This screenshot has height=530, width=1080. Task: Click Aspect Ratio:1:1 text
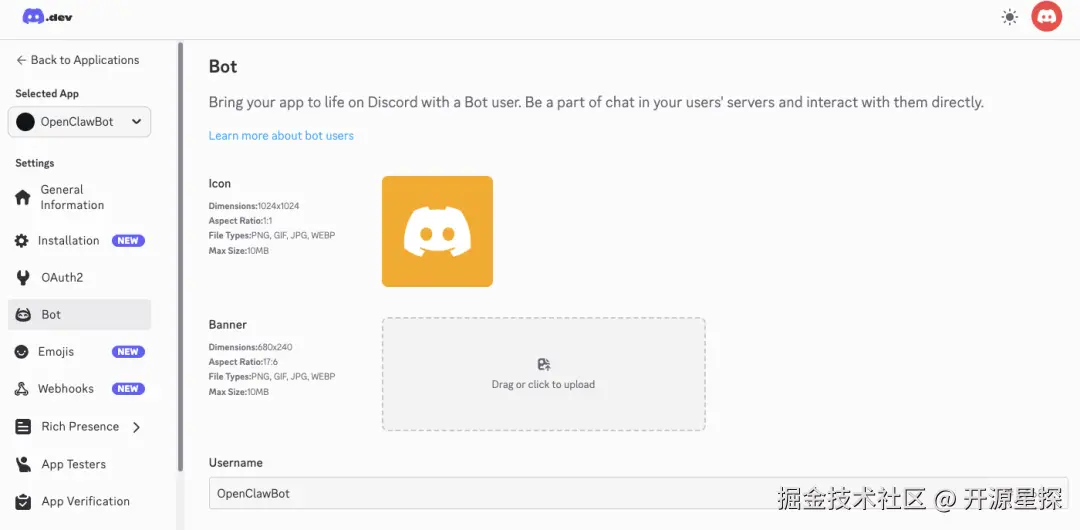239,221
